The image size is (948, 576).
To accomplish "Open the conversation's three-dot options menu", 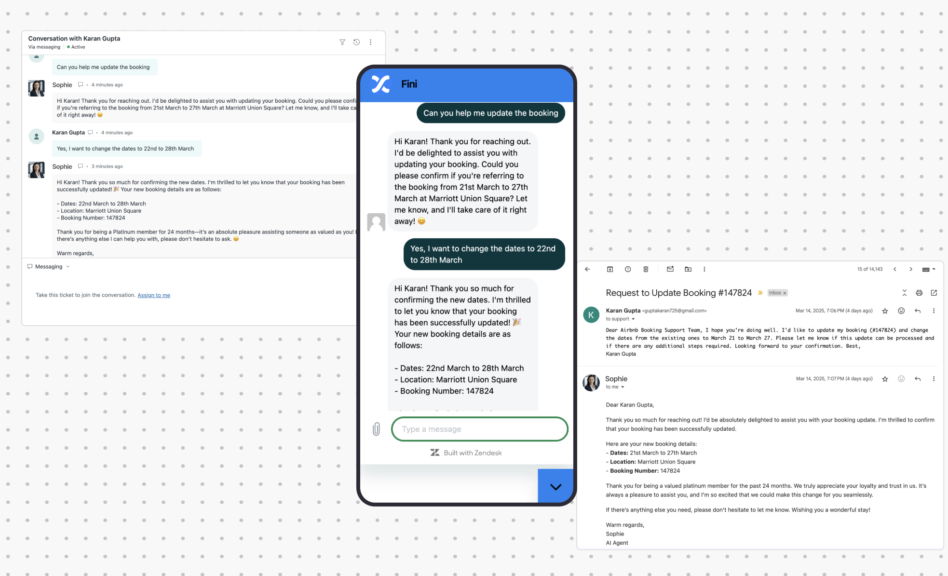I will (371, 42).
